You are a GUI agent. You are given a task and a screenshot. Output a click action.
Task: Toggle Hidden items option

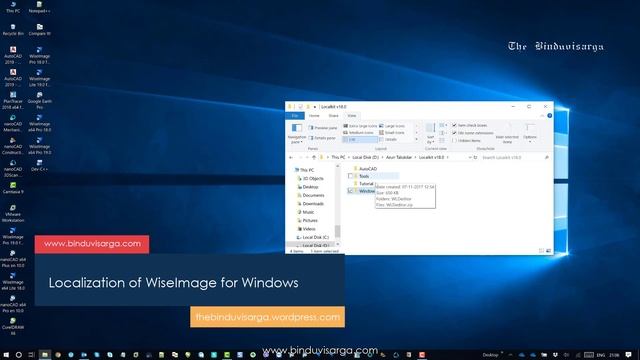(x=466, y=141)
